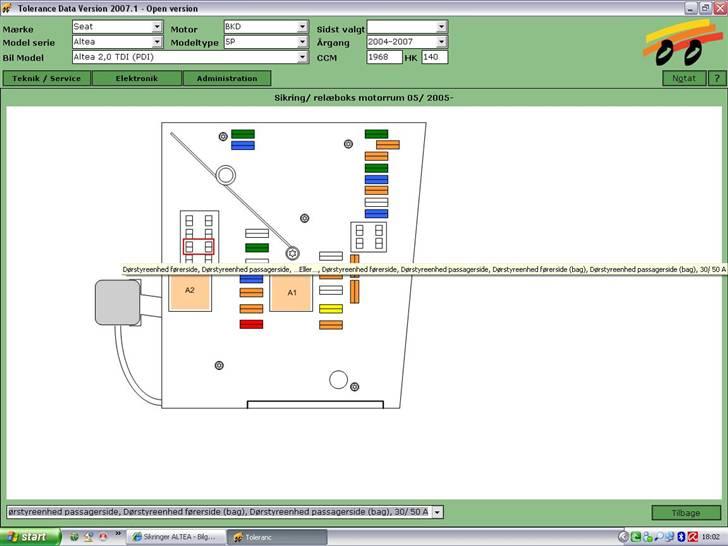Click the Tolerance Data logo
The height and width of the screenshot is (546, 728).
pyautogui.click(x=683, y=42)
